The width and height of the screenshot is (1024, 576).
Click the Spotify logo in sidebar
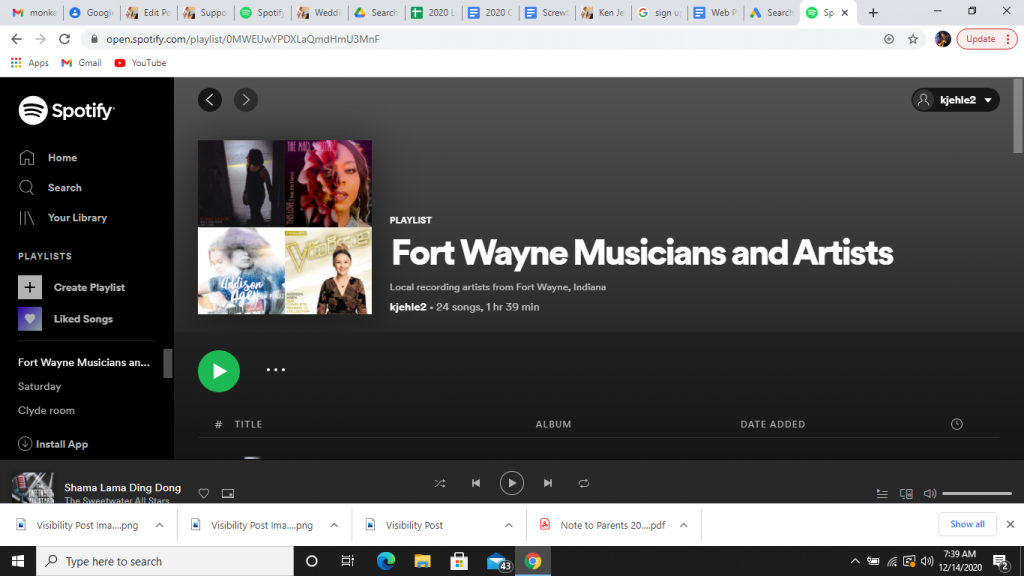[66, 110]
